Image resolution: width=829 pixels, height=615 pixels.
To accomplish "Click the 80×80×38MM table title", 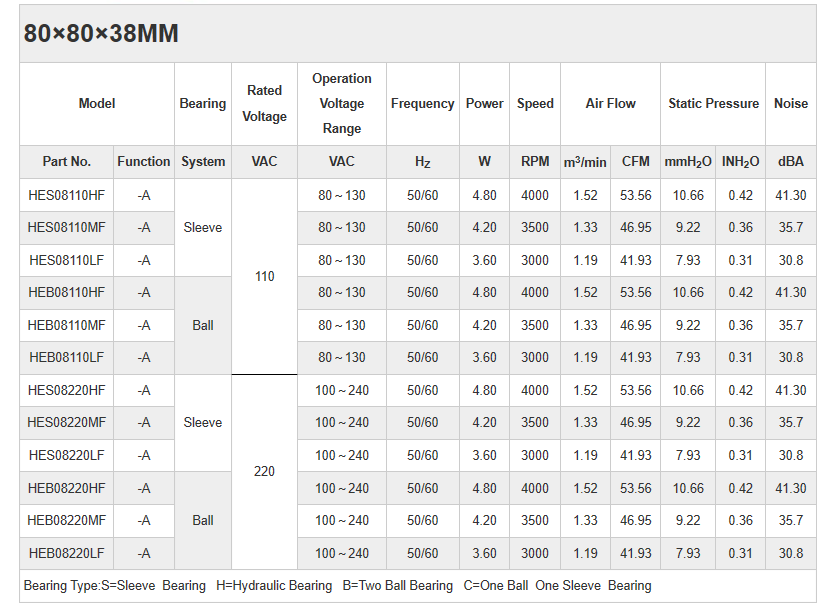I will [x=101, y=34].
